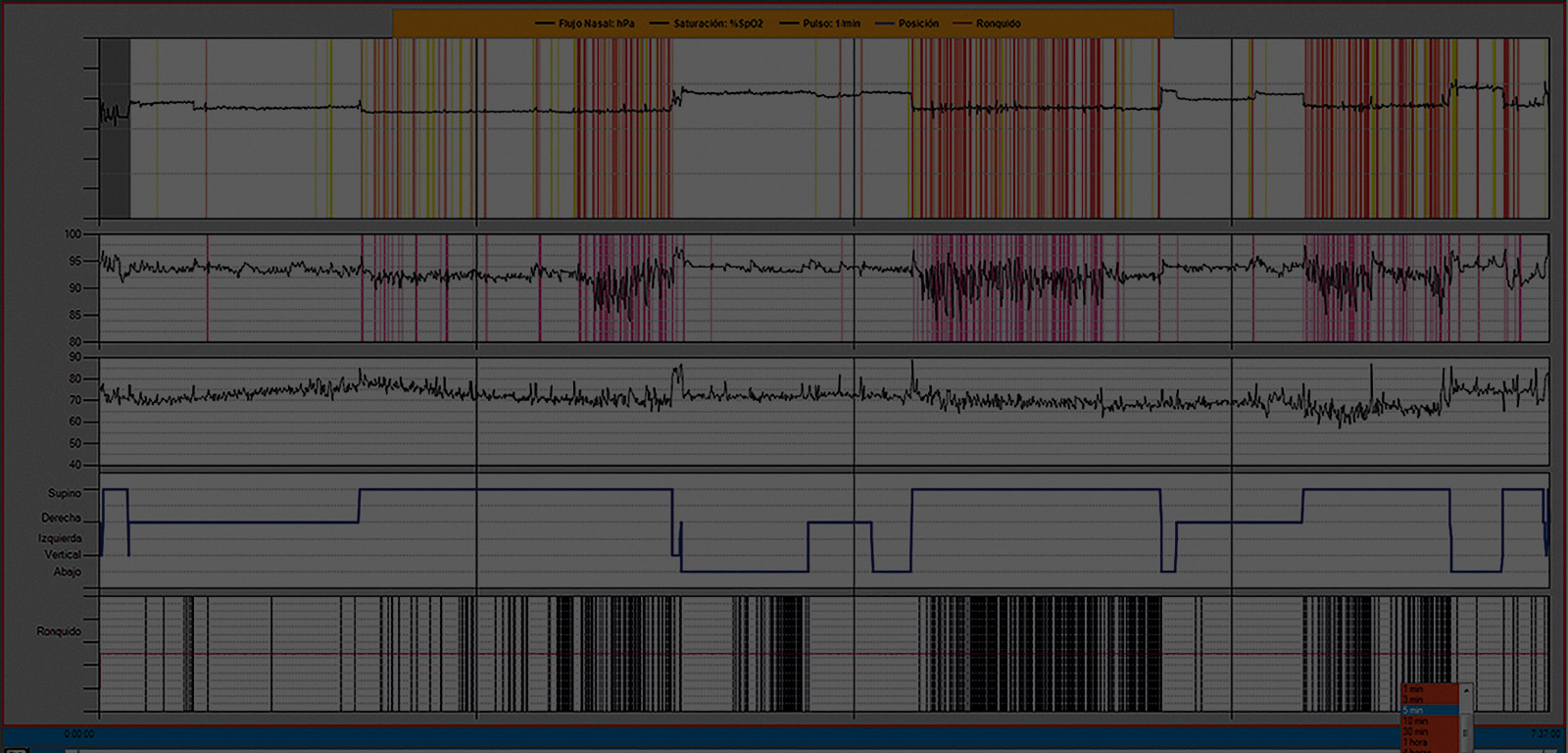Pick 10 min from the time scale list

pyautogui.click(x=1415, y=722)
